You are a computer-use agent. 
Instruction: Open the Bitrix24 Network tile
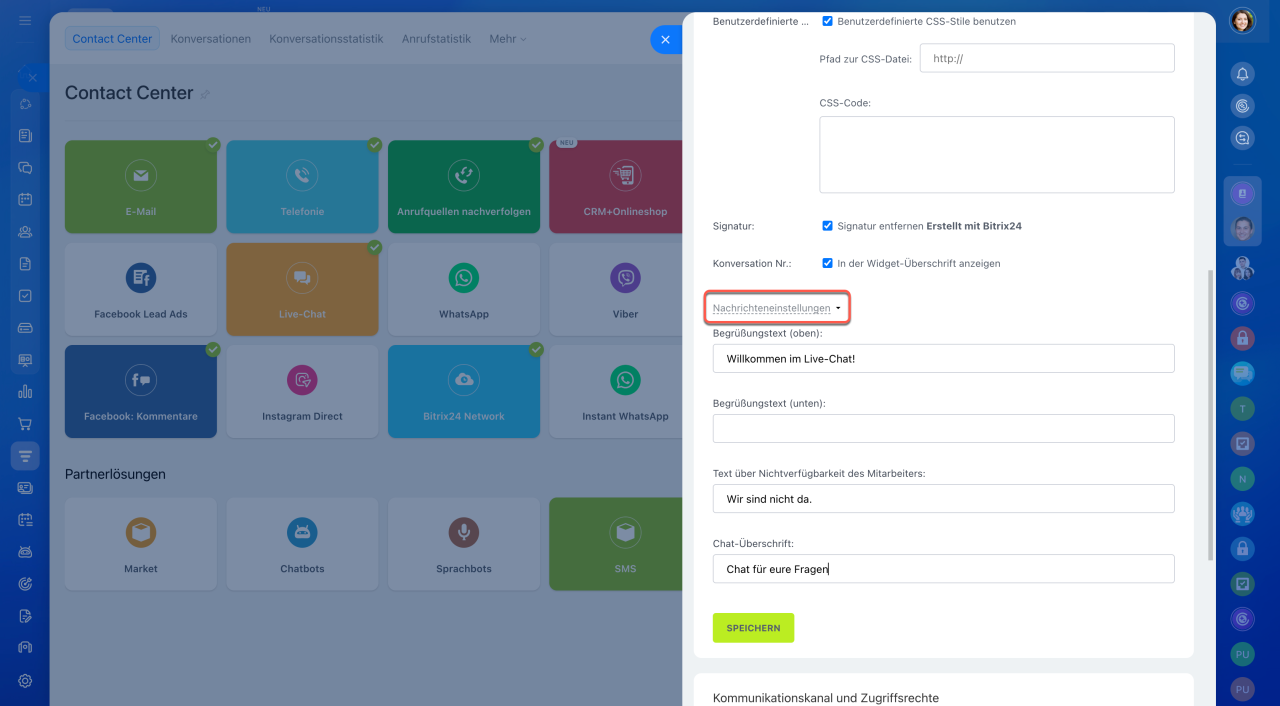[464, 391]
